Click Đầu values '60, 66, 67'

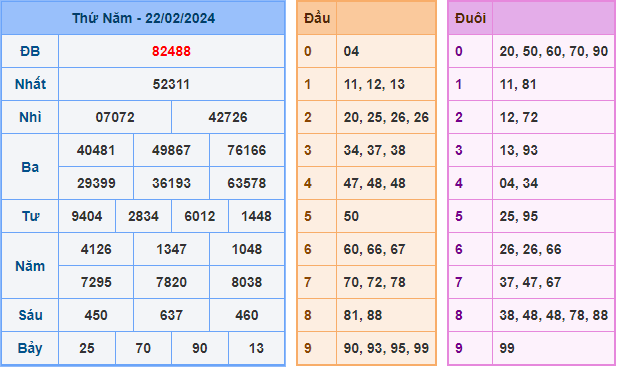[x=374, y=249]
